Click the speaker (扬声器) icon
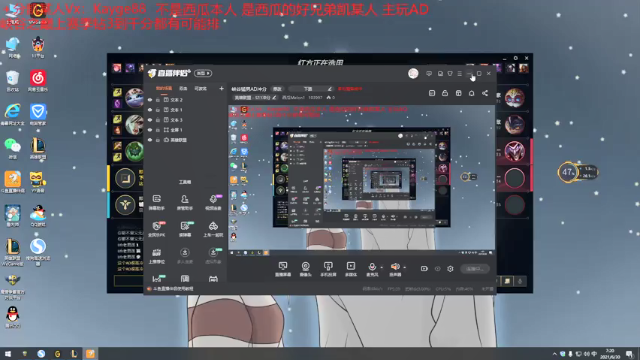This screenshot has height=360, width=640. [395, 267]
